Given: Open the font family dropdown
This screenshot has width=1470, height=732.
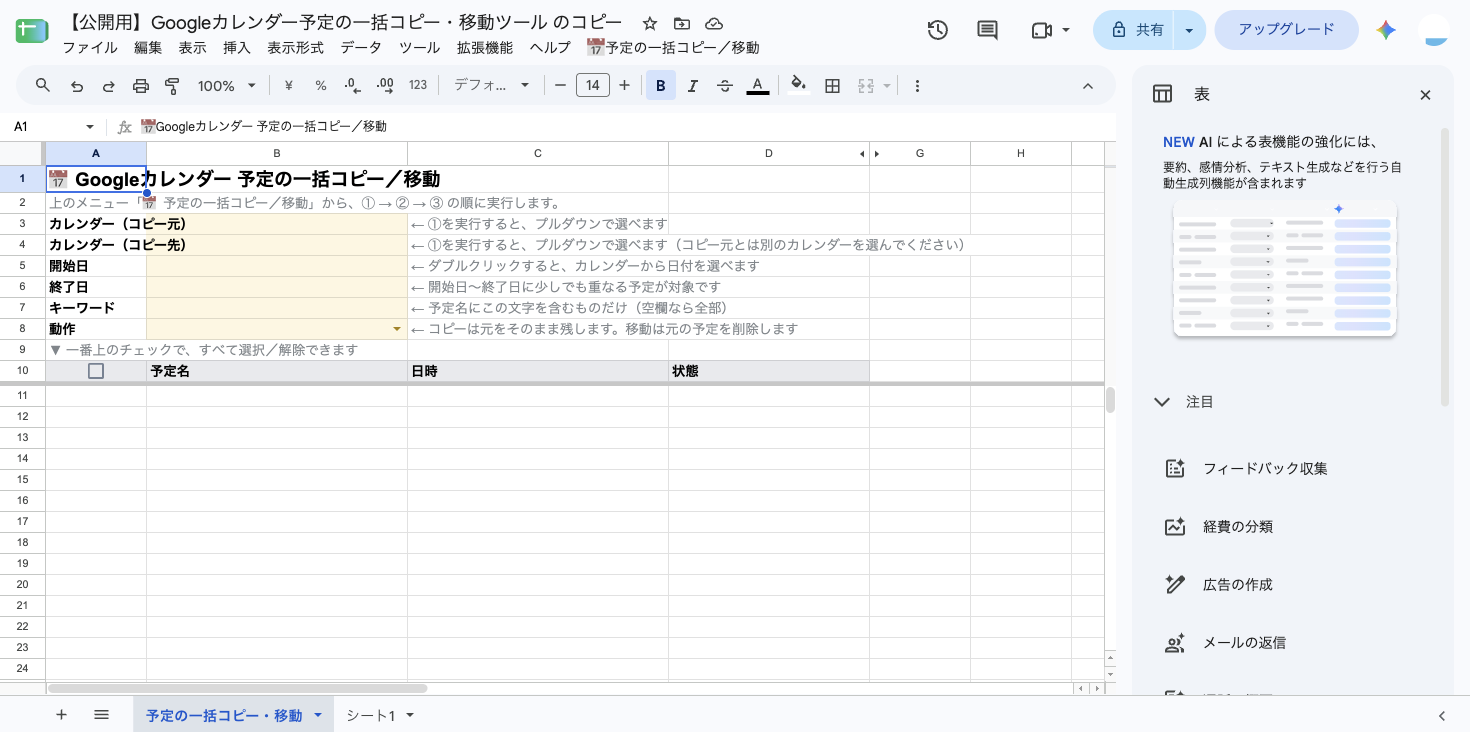Looking at the screenshot, I should tap(491, 86).
